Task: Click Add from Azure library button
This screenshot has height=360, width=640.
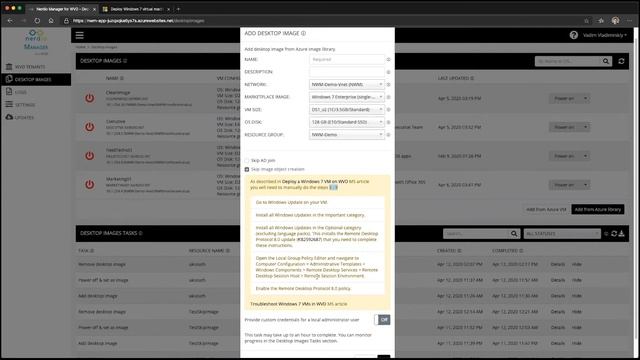Action: point(598,209)
